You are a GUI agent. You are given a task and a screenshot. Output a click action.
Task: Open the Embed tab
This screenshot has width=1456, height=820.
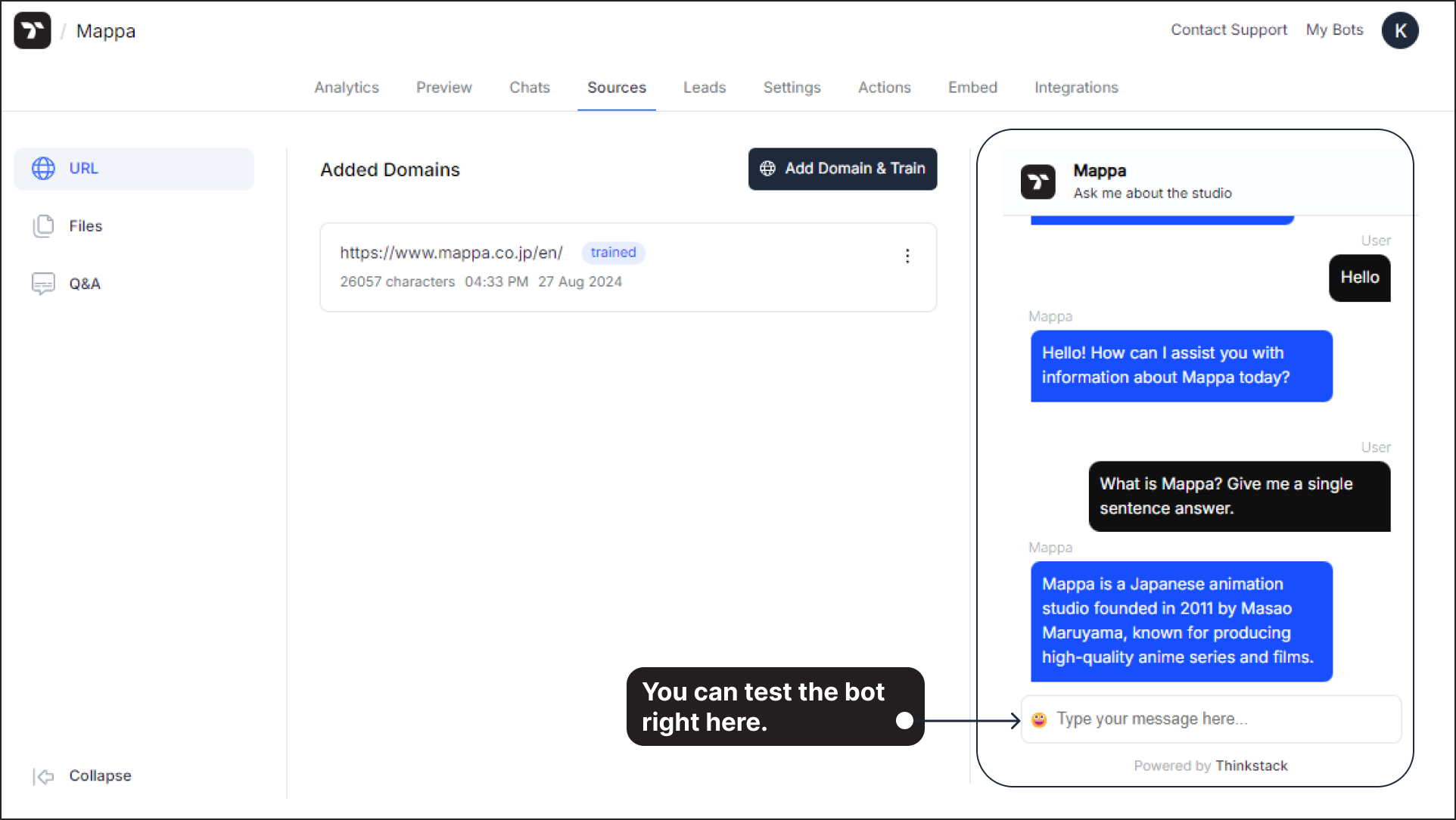point(972,88)
